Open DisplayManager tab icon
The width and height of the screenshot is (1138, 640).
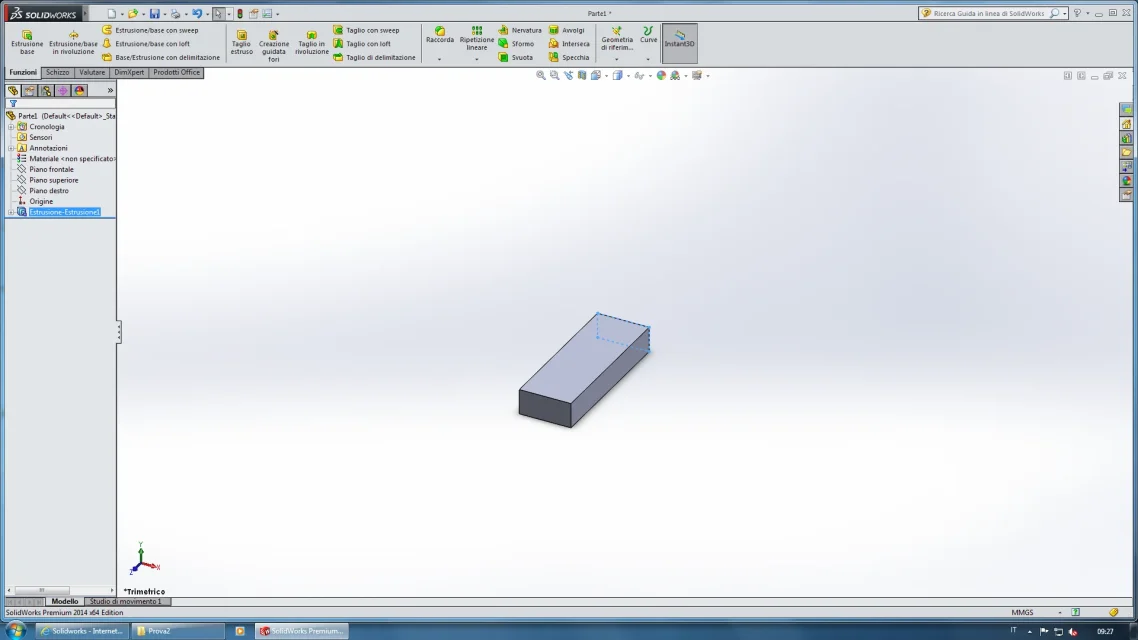tap(80, 91)
